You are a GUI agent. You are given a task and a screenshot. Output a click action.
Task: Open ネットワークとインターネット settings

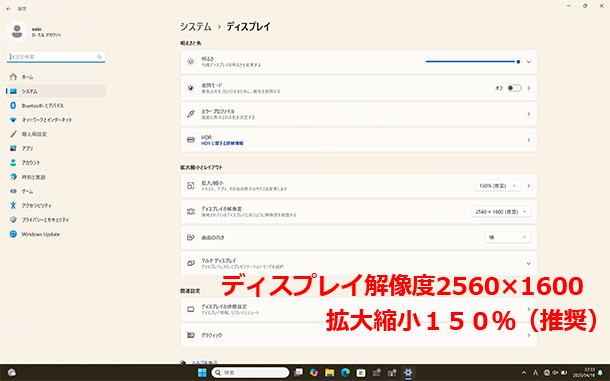pyautogui.click(x=56, y=120)
